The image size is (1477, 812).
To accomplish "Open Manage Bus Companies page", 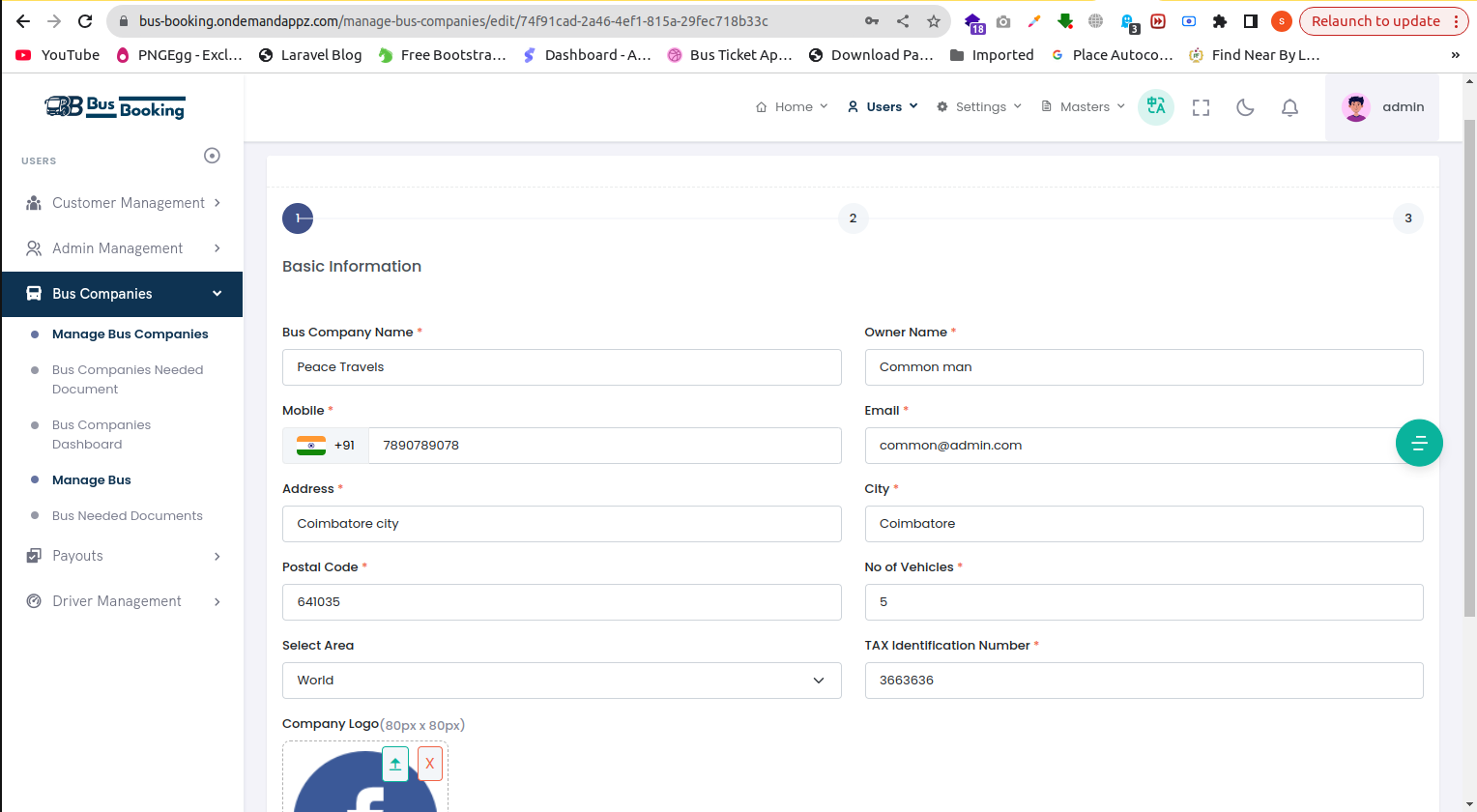I will tap(130, 334).
